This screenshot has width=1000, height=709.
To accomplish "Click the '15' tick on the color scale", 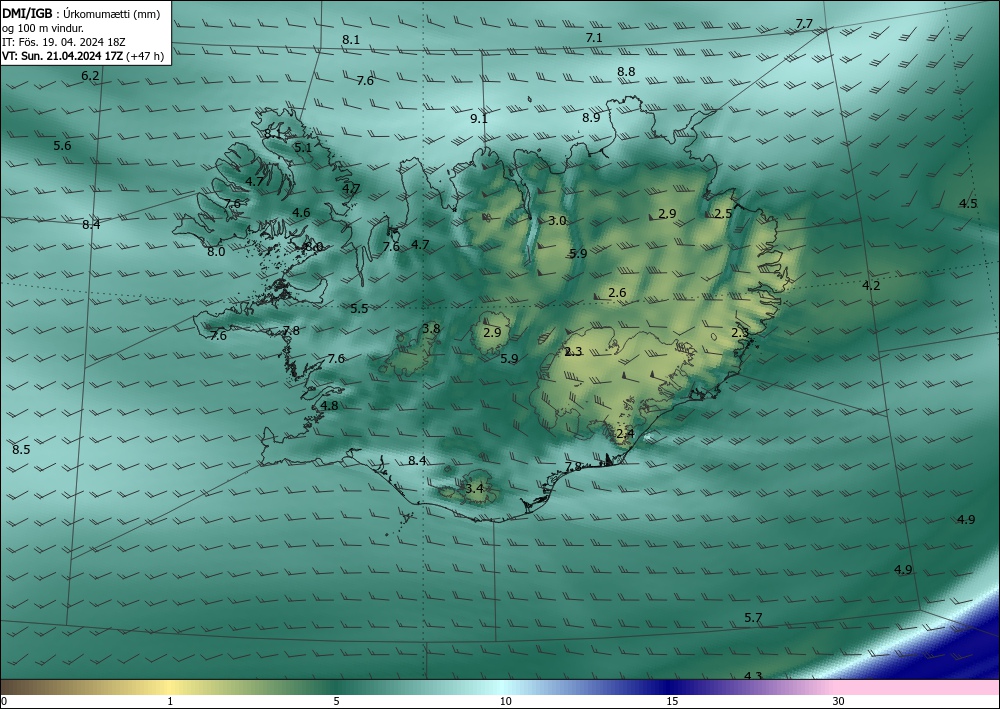I will click(x=672, y=701).
